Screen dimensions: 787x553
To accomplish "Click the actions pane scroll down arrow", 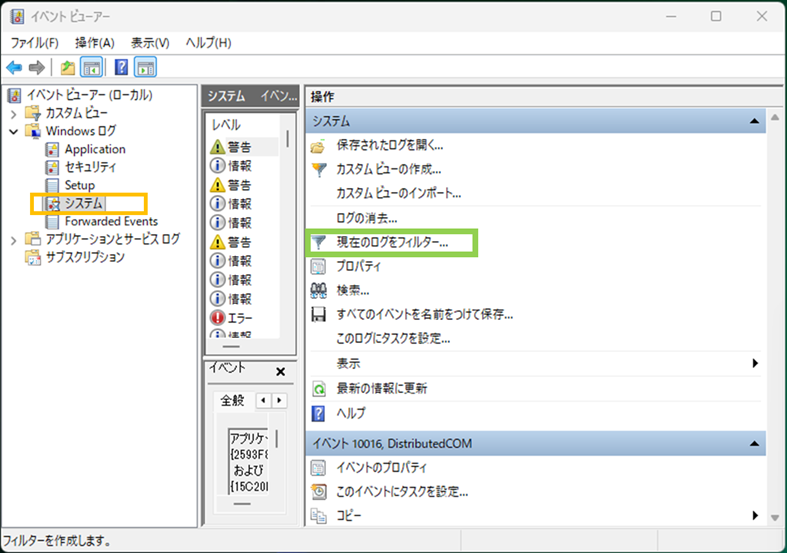I will coord(775,518).
